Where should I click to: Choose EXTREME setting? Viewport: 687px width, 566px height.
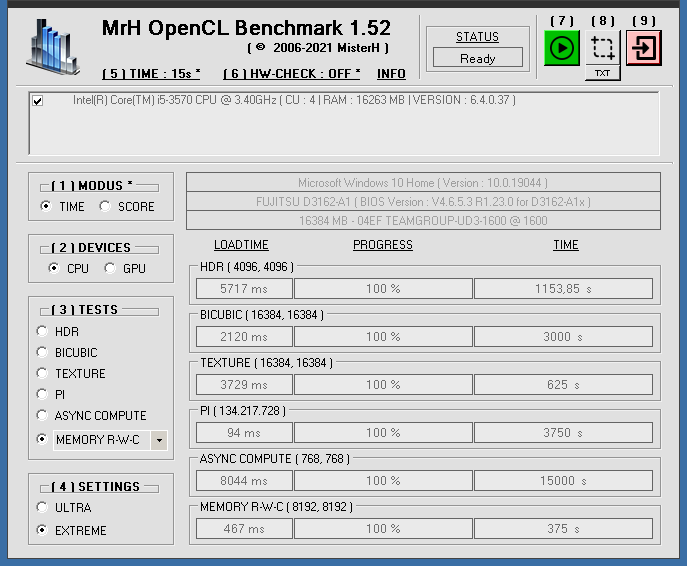coord(42,530)
